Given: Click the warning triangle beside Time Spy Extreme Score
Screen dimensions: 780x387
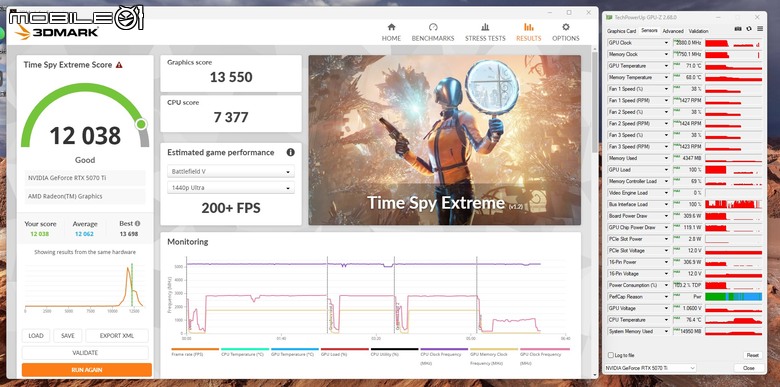Looking at the screenshot, I should click(x=119, y=65).
